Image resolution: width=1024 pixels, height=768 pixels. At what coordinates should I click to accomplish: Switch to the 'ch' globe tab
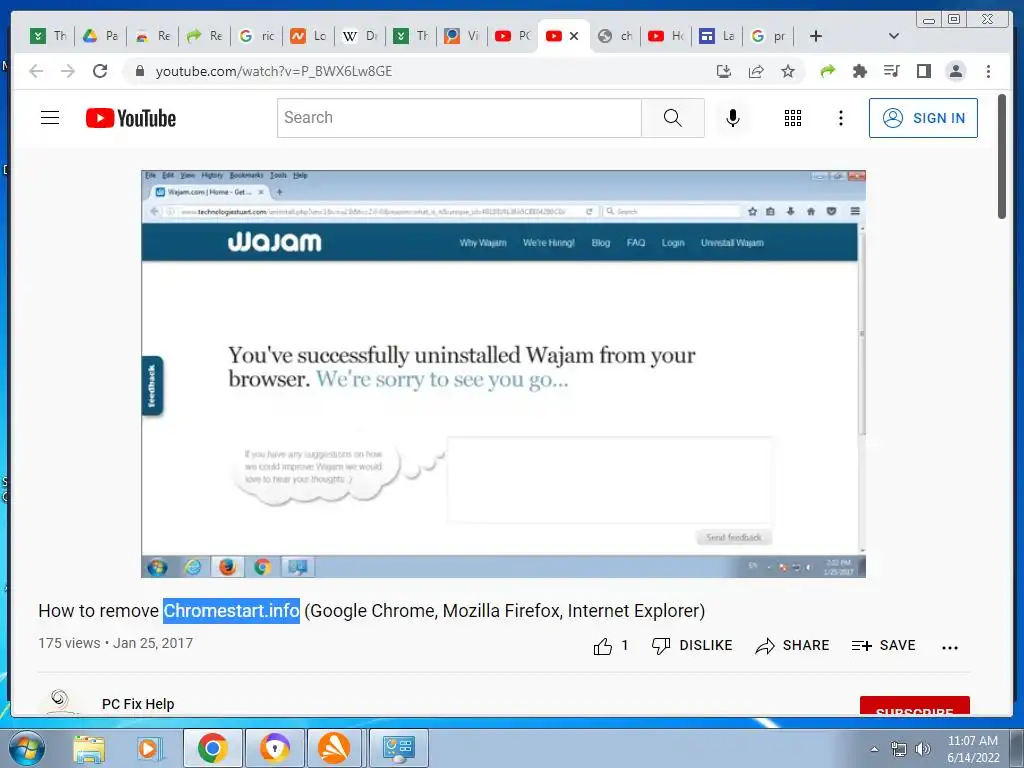pos(616,36)
